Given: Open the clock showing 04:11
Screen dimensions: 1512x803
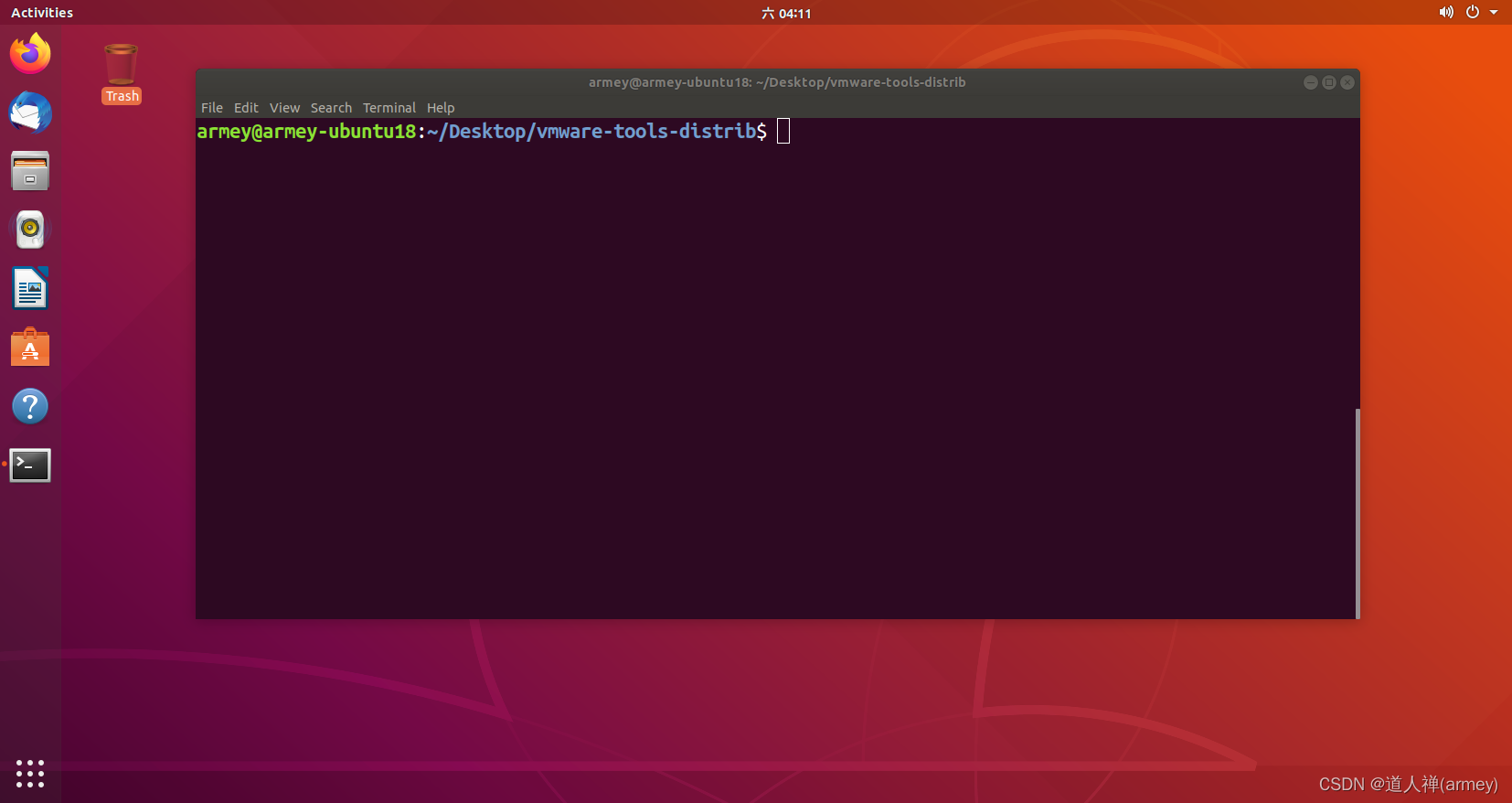Looking at the screenshot, I should pos(786,13).
